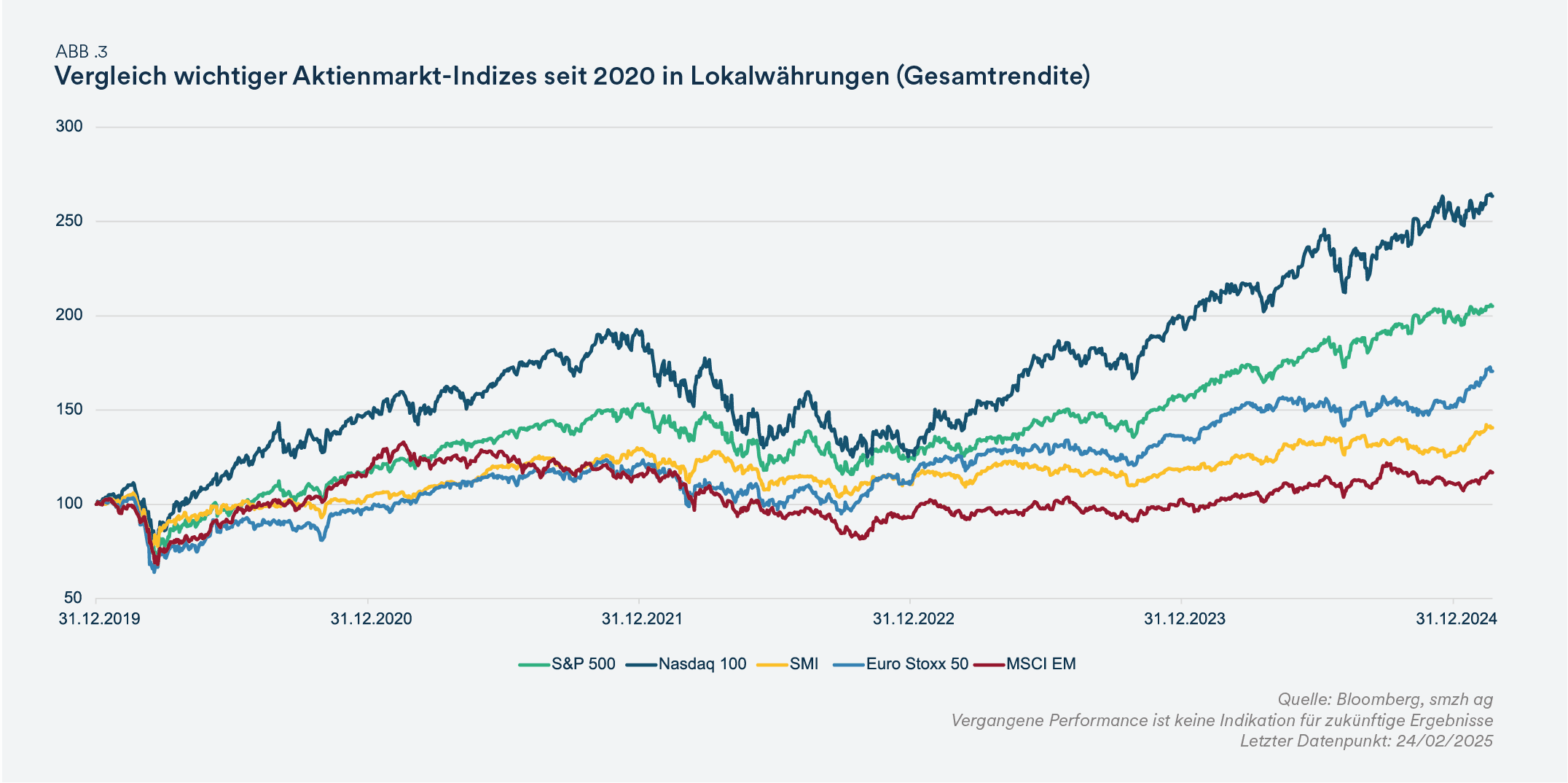Click the 250 y-axis label

point(69,221)
